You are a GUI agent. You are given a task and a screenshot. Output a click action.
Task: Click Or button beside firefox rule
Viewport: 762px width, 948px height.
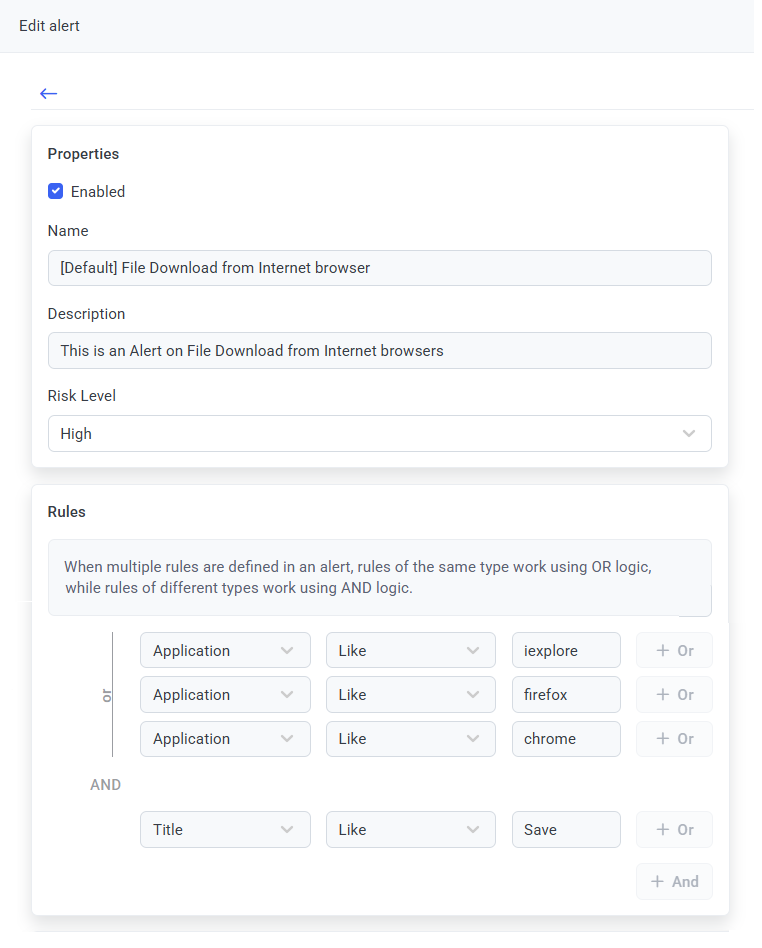pos(674,695)
